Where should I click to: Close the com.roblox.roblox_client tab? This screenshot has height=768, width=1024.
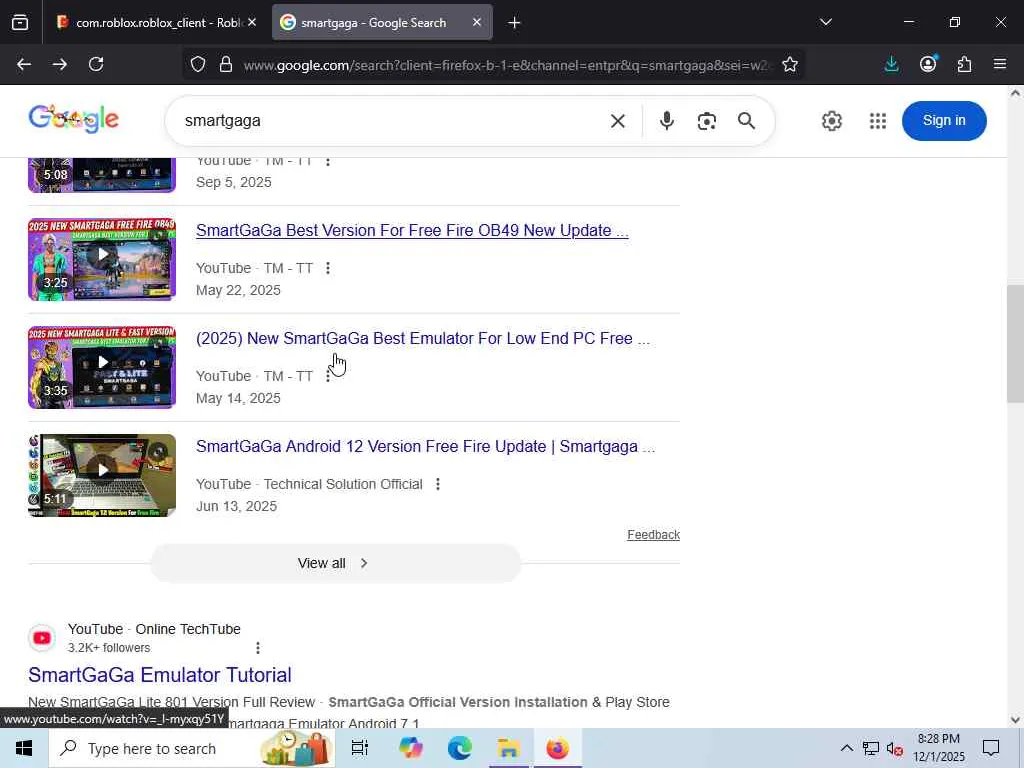252,22
